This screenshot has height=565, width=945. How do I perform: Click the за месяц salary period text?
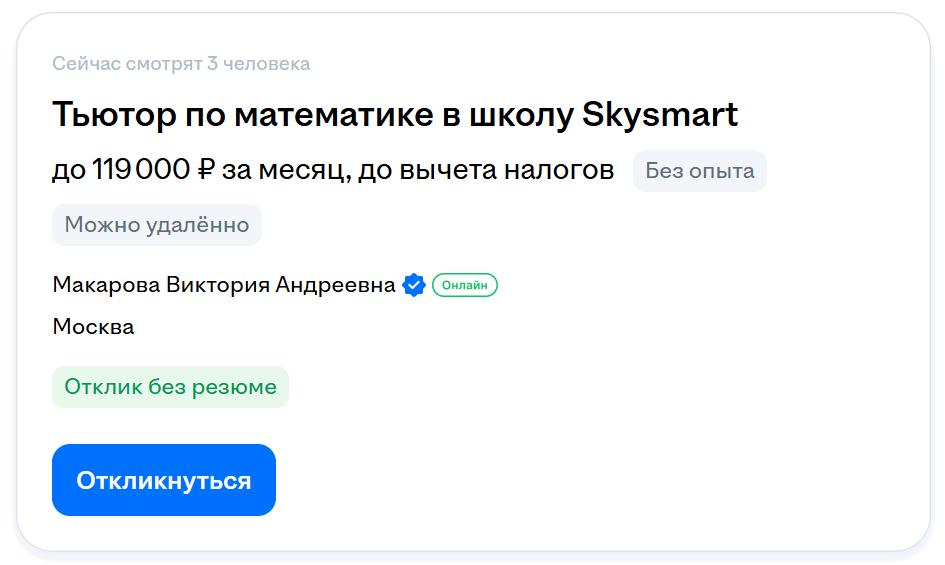(x=287, y=171)
